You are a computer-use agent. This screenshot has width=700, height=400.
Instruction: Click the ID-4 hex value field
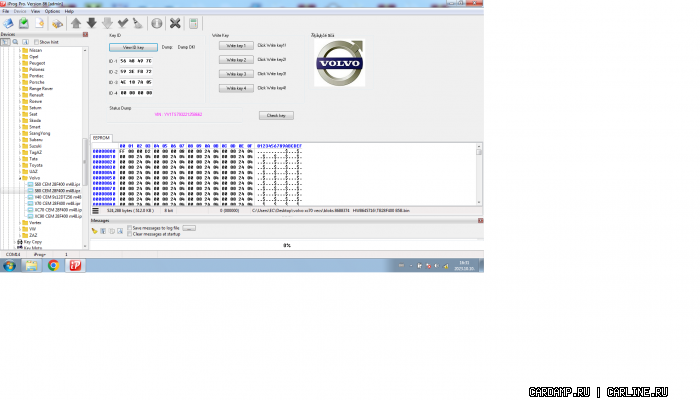click(136, 93)
